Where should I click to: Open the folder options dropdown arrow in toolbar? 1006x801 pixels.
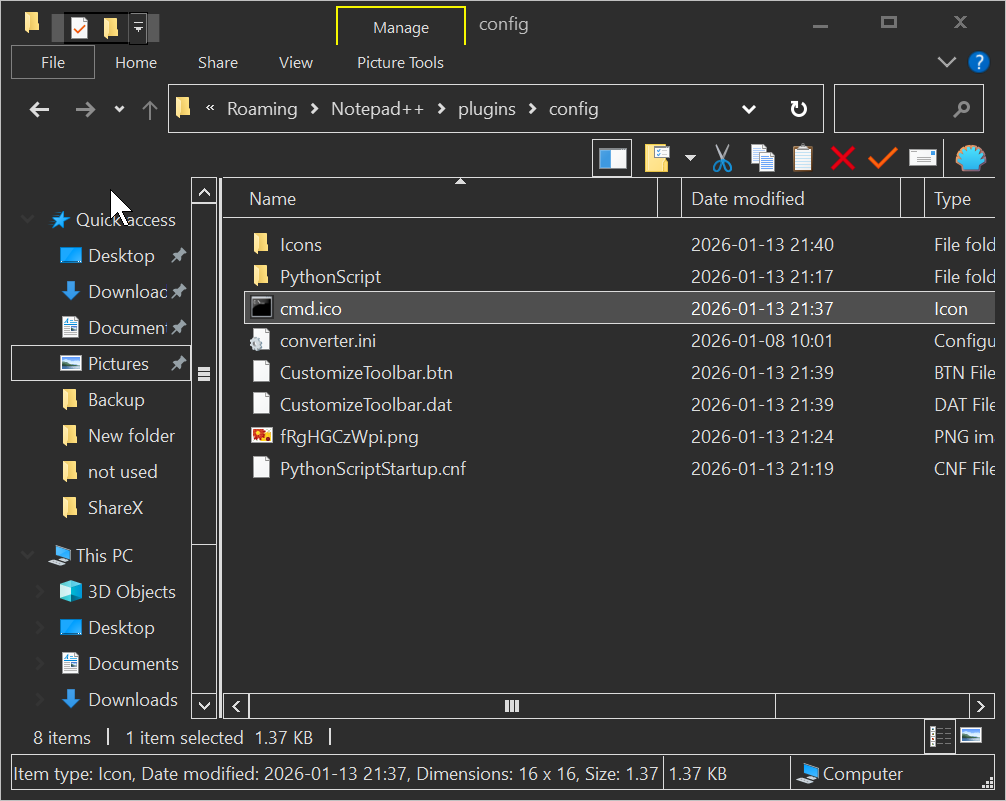tap(690, 158)
